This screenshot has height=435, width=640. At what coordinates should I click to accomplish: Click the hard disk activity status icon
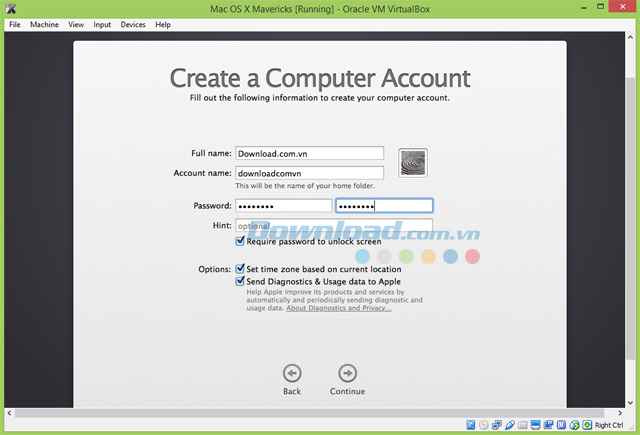471,425
